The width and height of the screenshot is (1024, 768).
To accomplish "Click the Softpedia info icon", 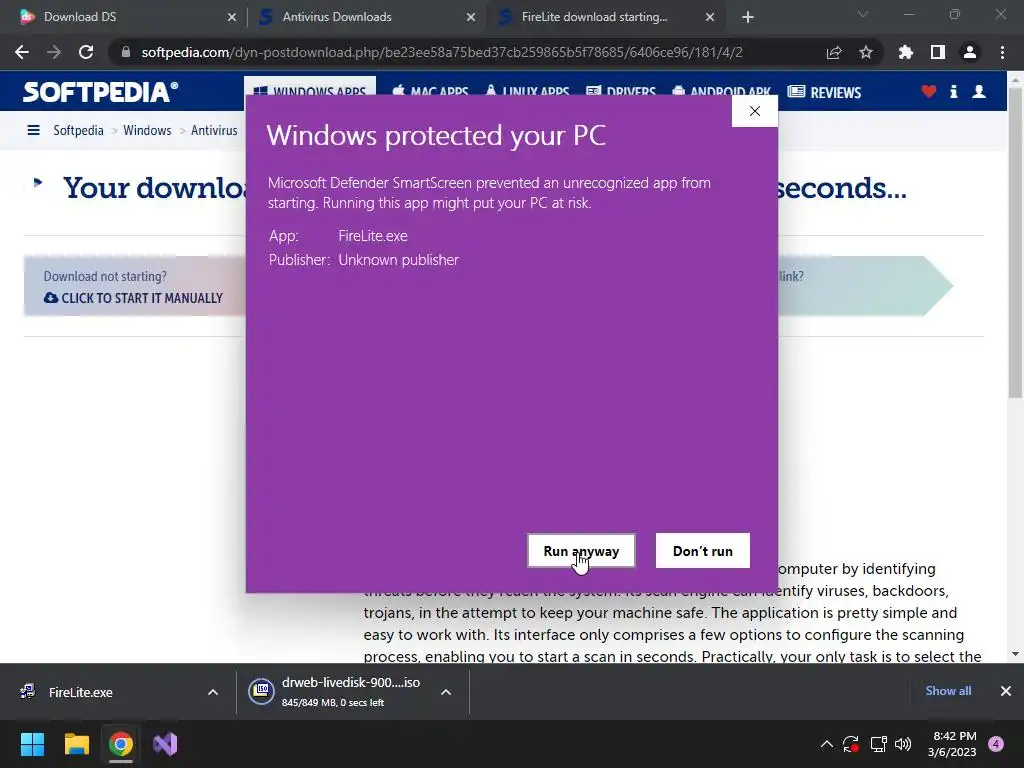I will coord(953,91).
